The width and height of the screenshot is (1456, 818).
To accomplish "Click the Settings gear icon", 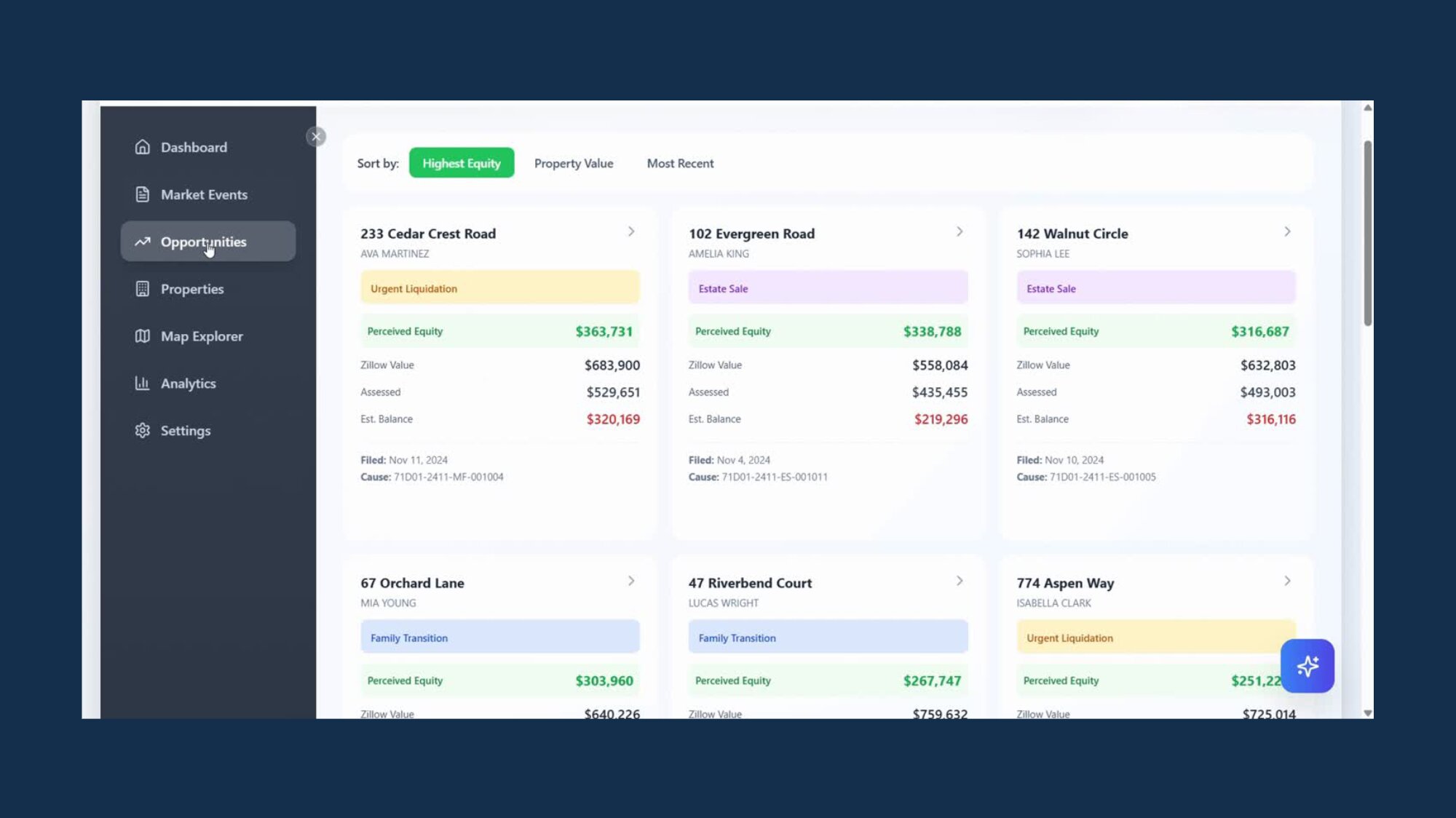I will [x=143, y=431].
